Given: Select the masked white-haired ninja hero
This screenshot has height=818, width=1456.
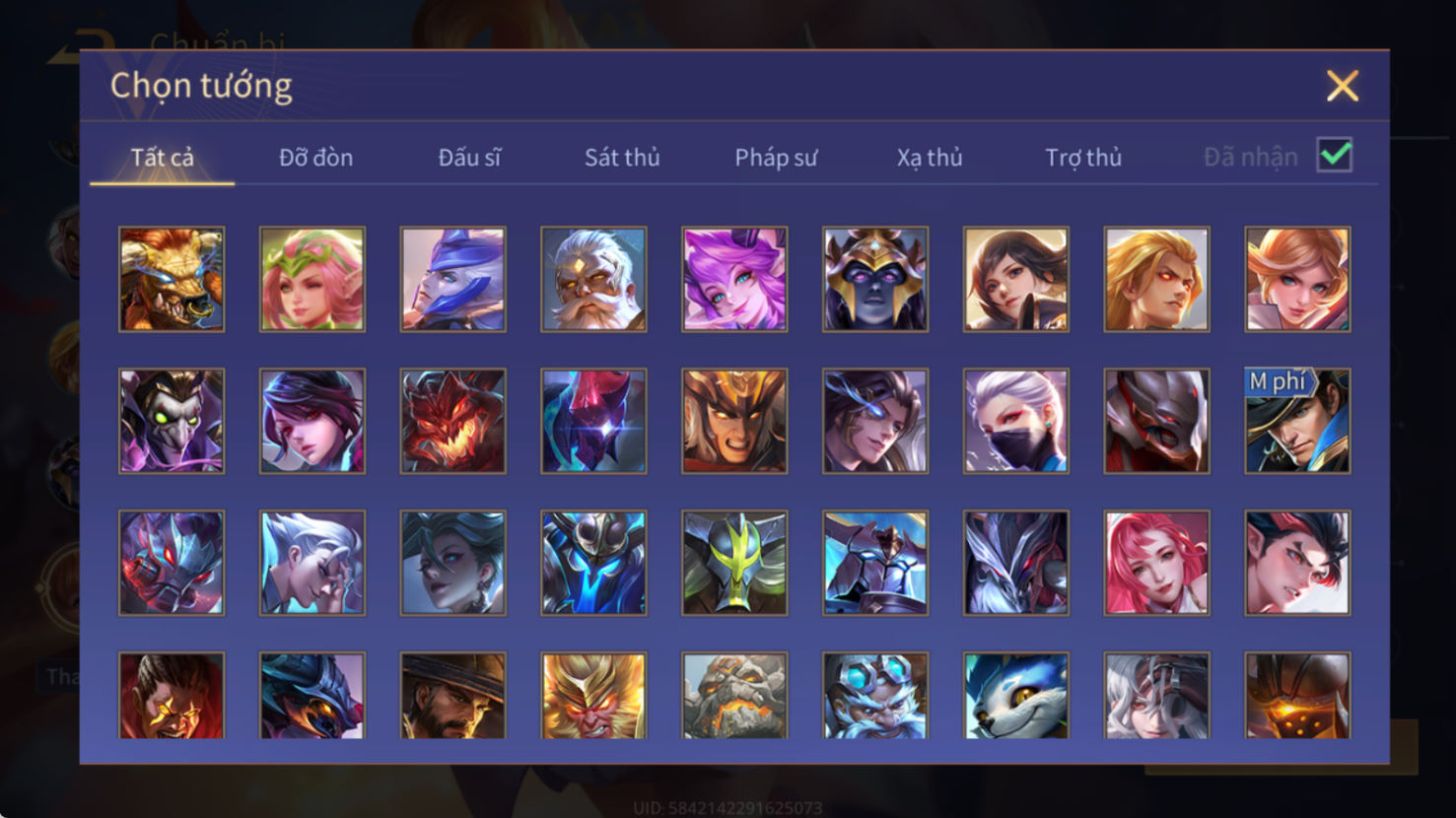Looking at the screenshot, I should [1016, 421].
